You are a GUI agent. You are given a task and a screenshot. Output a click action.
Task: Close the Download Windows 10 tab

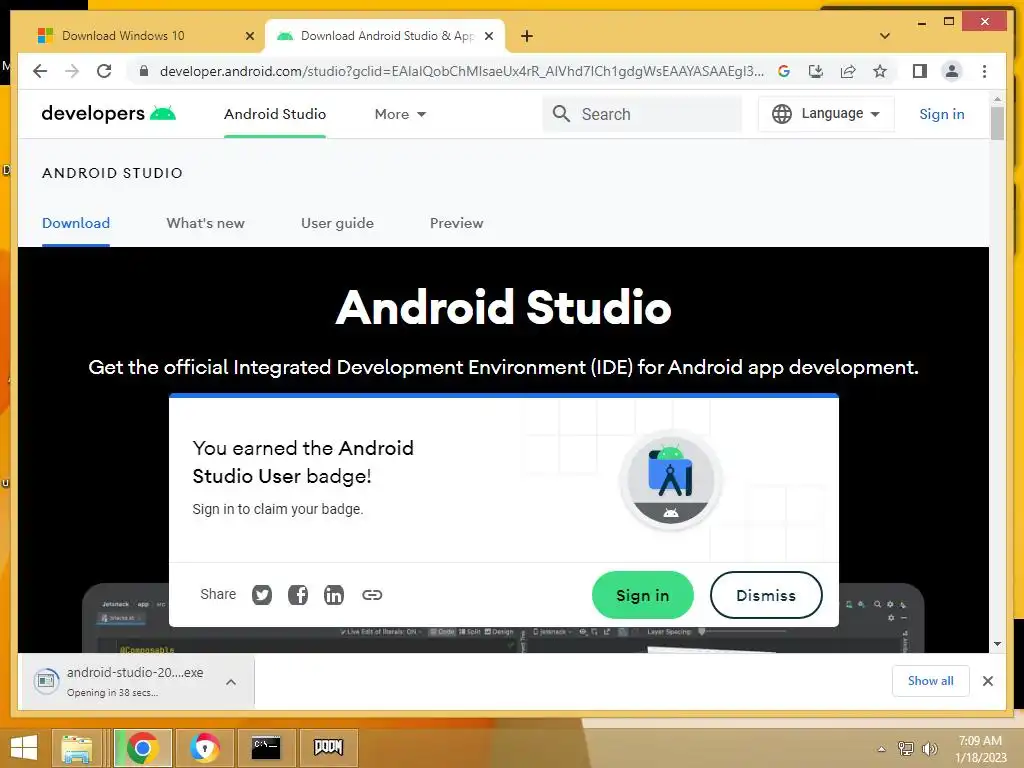(249, 36)
